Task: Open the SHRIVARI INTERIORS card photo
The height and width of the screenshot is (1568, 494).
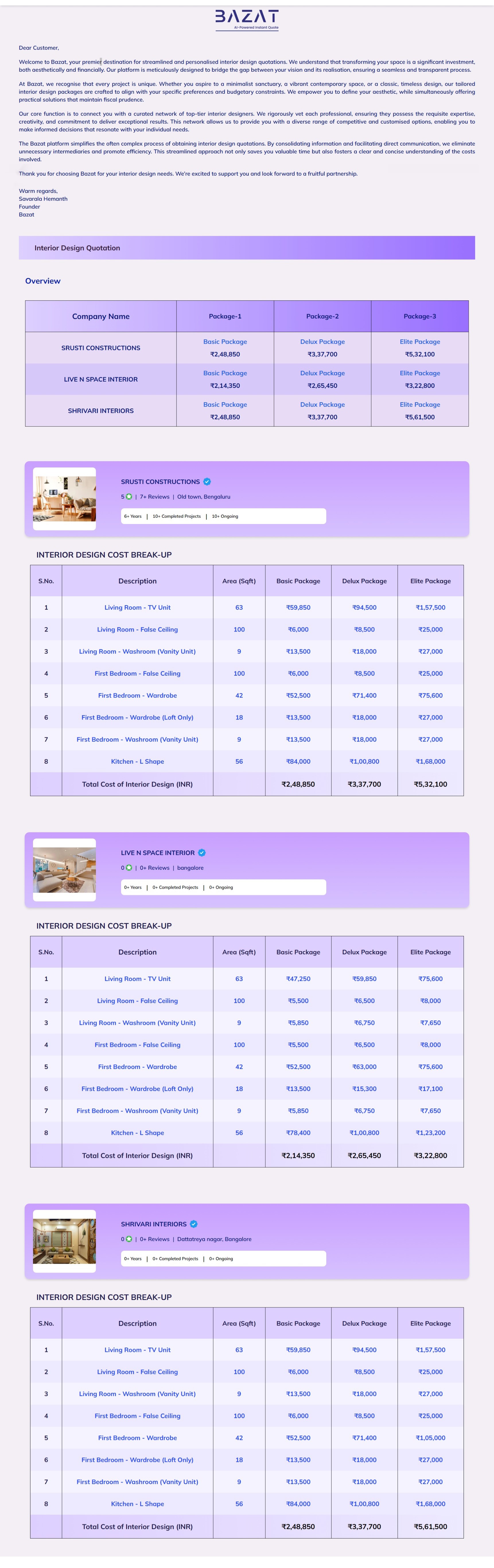Action: pyautogui.click(x=65, y=1242)
